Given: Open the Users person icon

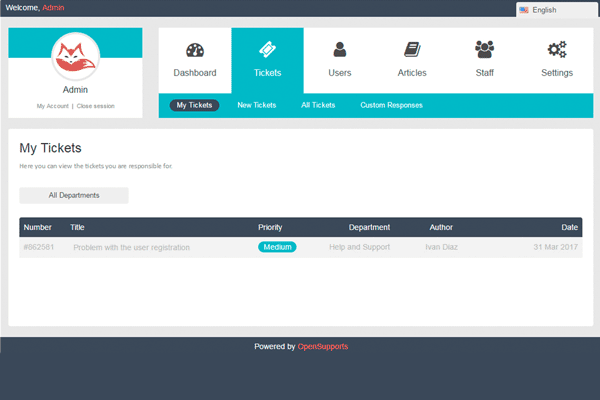Looking at the screenshot, I should click(x=340, y=50).
